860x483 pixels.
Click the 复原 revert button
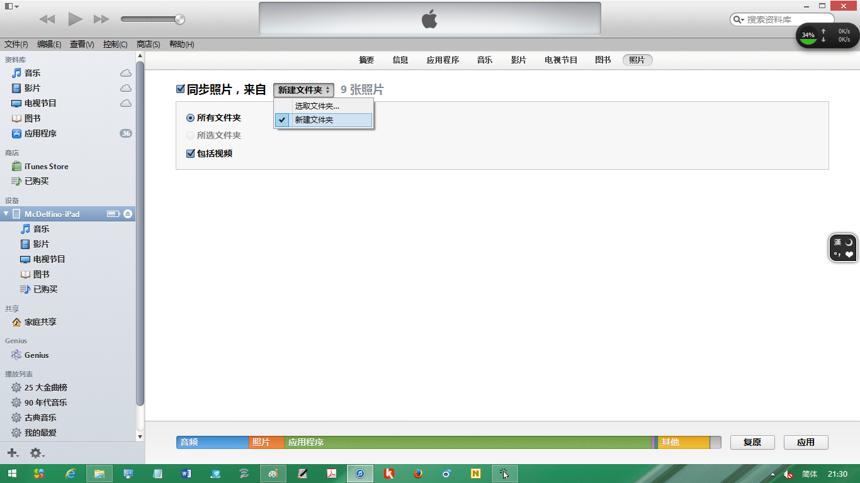pyautogui.click(x=752, y=442)
